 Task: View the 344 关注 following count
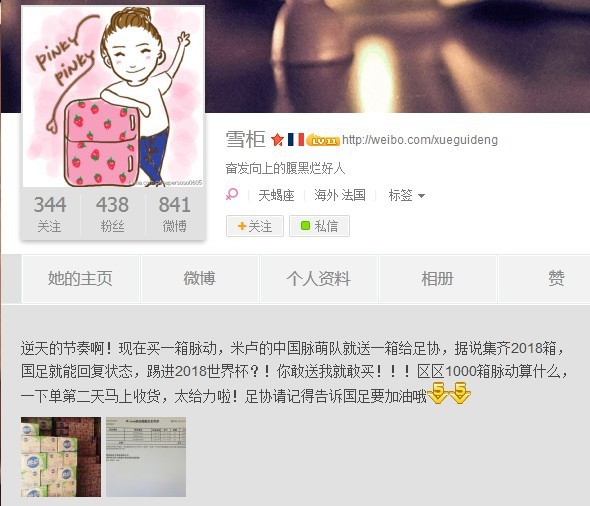click(50, 214)
